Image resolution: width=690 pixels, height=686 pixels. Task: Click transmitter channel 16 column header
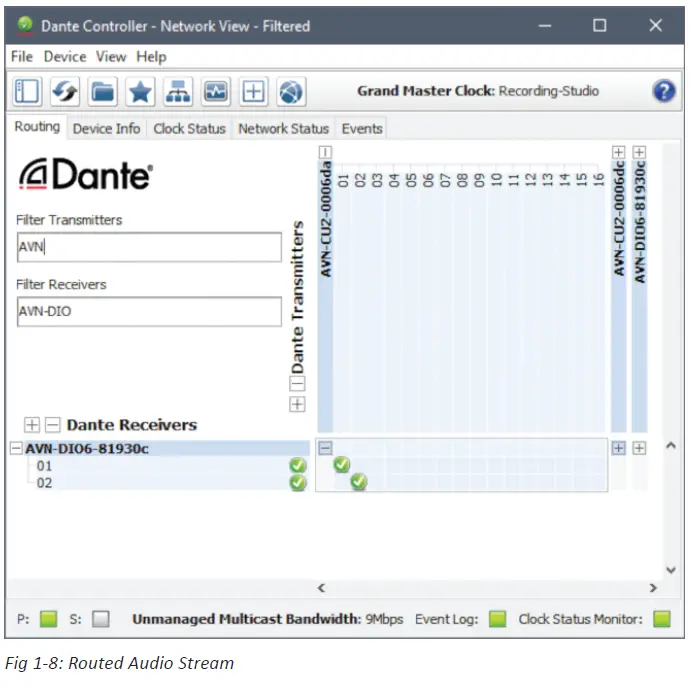click(598, 180)
